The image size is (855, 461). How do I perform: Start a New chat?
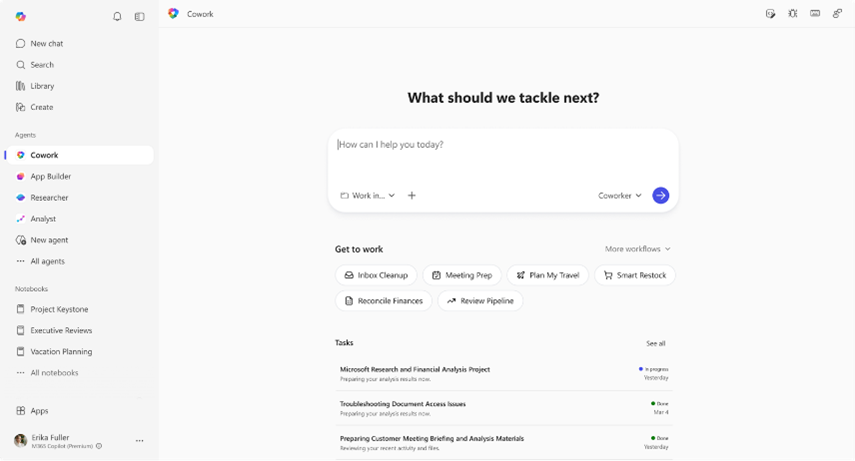79,44
